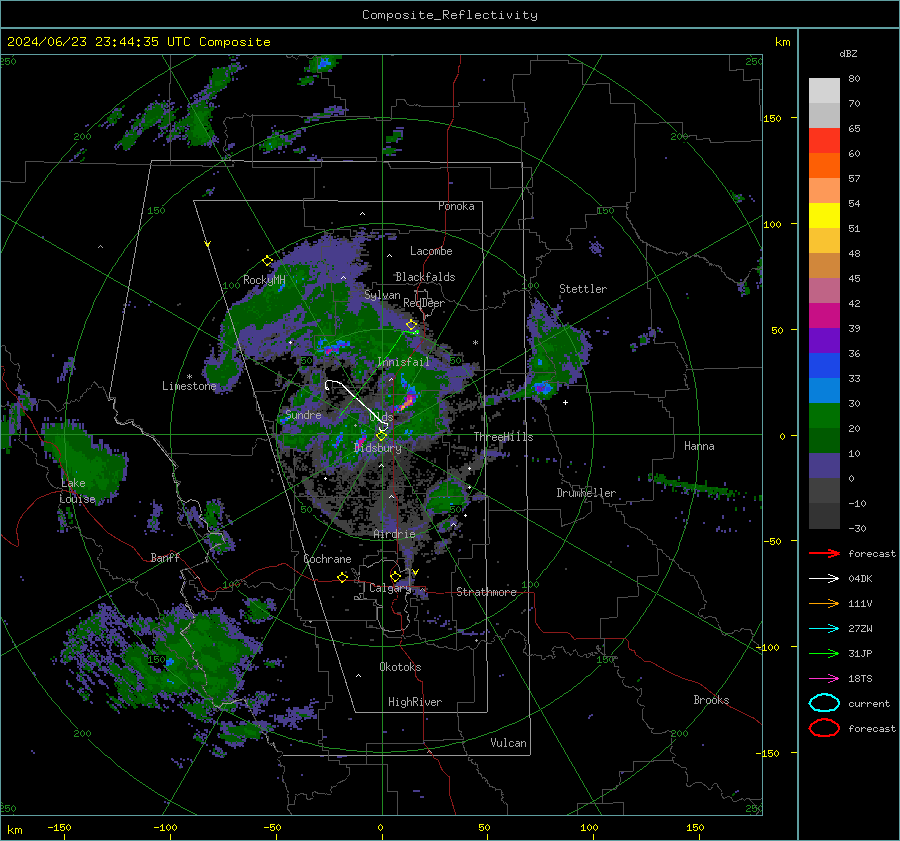
Task: Pick the red 60-65 dBZ swatch
Action: 824,141
